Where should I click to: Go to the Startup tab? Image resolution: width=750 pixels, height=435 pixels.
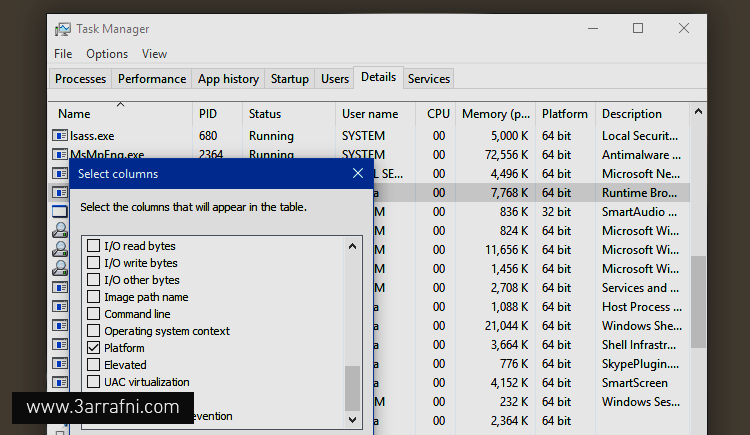[290, 79]
